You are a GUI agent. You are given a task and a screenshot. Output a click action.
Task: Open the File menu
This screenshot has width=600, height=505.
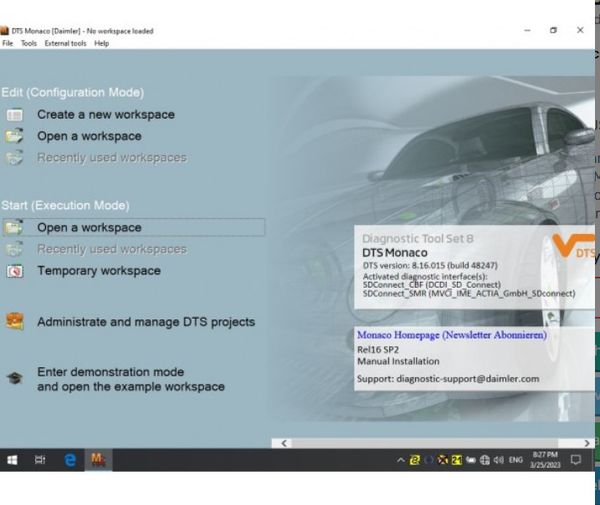(x=7, y=43)
